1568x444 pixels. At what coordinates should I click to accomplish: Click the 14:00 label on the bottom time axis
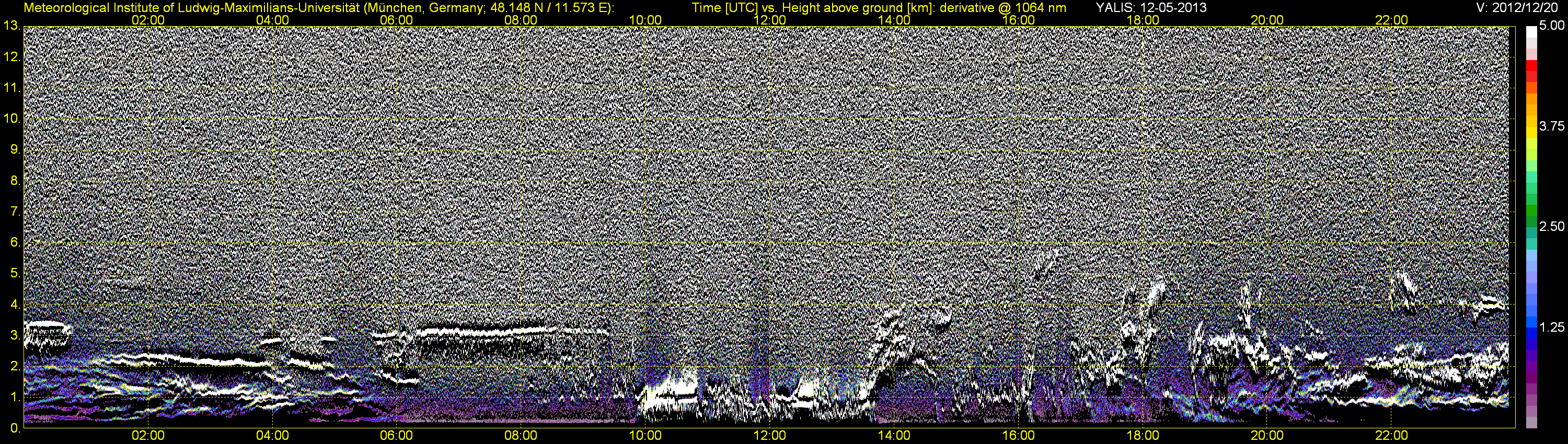[894, 436]
